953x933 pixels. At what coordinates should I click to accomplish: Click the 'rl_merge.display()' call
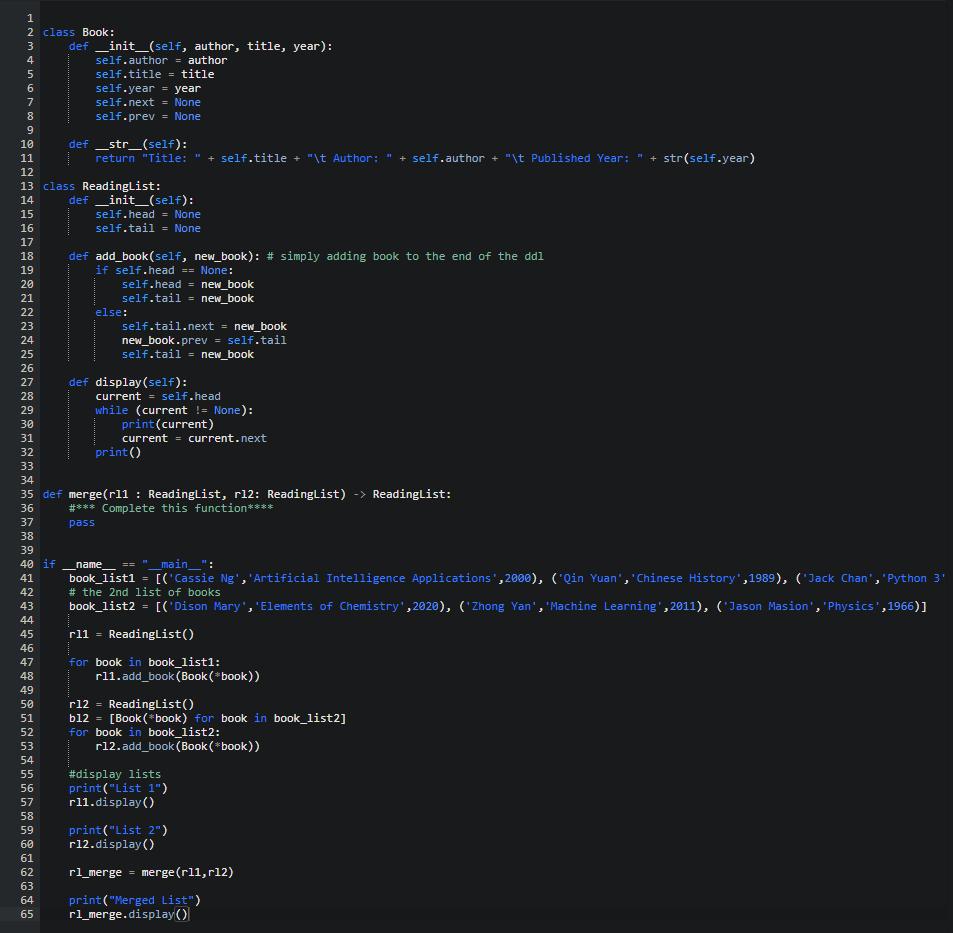point(128,913)
